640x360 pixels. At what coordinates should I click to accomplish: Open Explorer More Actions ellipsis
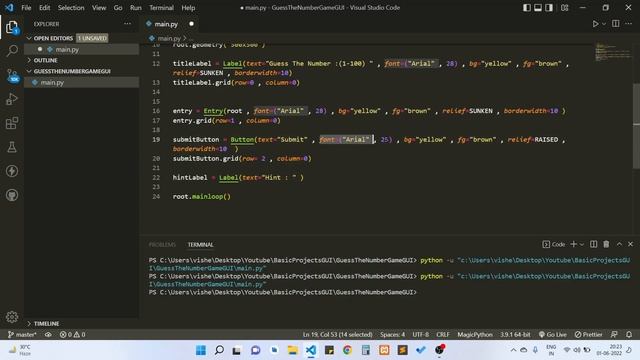pyautogui.click(x=127, y=24)
